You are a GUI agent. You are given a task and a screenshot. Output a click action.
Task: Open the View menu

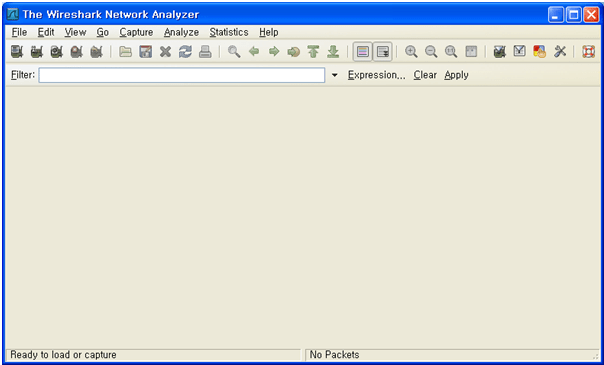75,32
